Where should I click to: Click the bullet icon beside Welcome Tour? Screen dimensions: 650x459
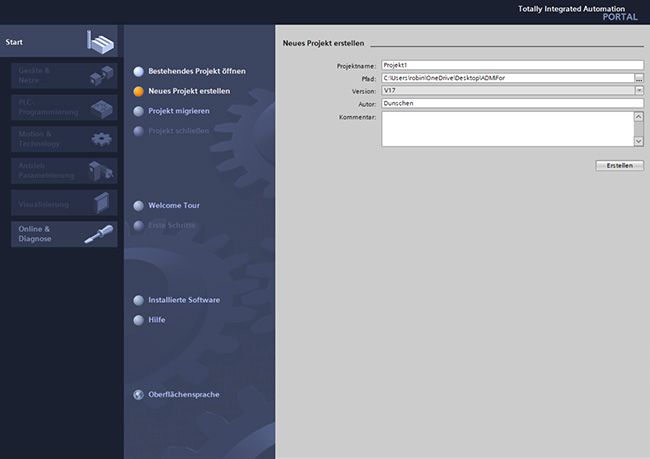click(x=139, y=206)
